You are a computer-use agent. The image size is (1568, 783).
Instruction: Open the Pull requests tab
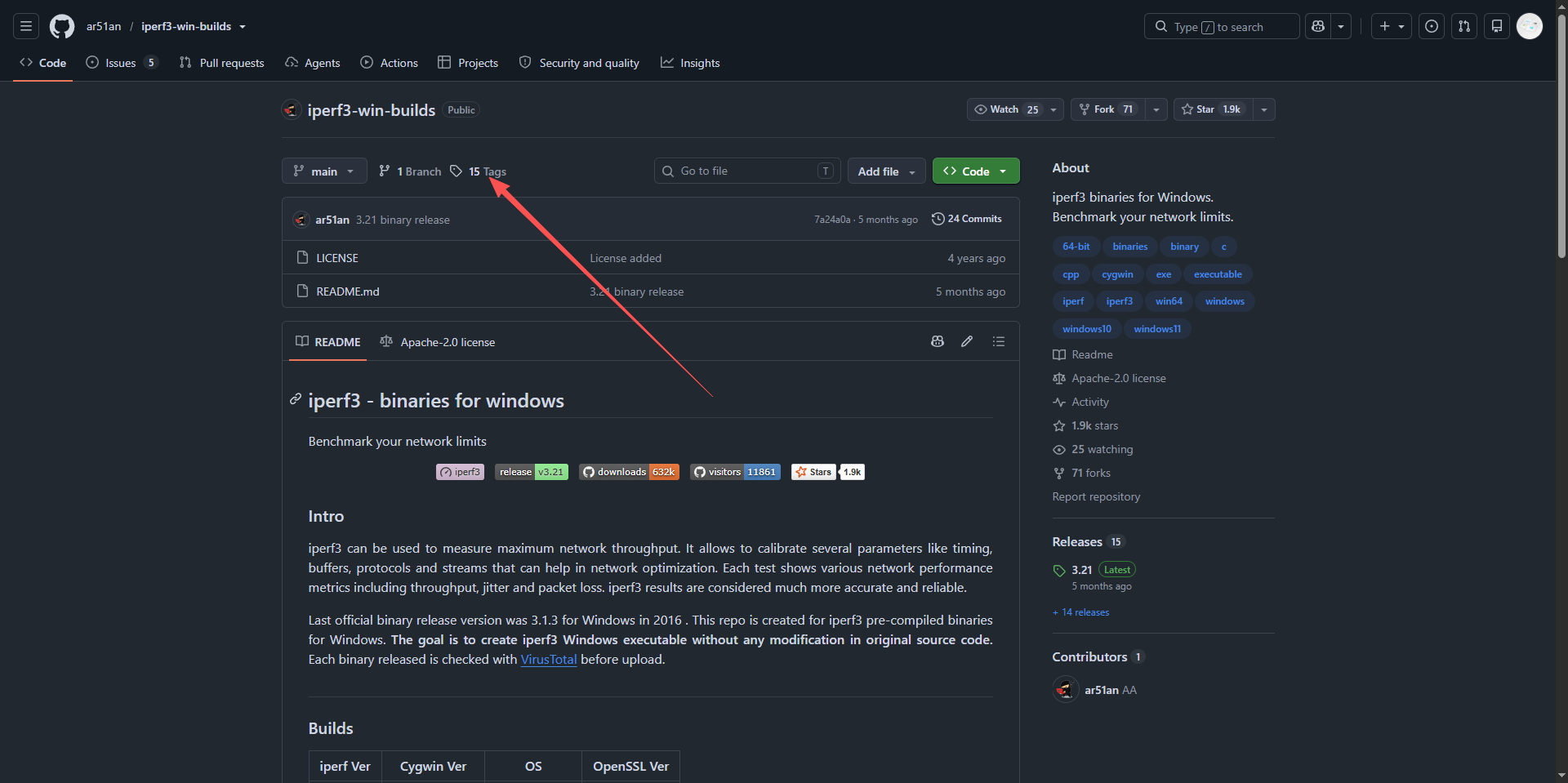pyautogui.click(x=222, y=63)
